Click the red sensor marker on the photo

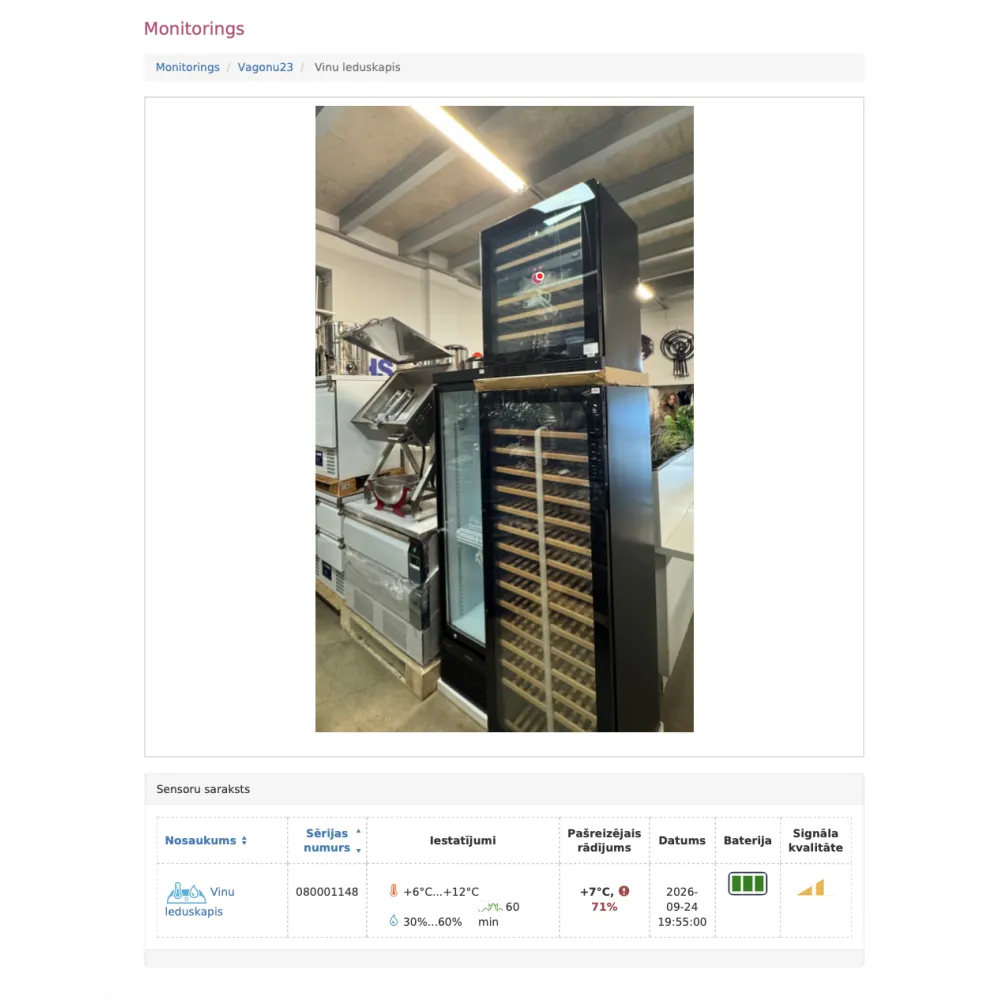[539, 277]
